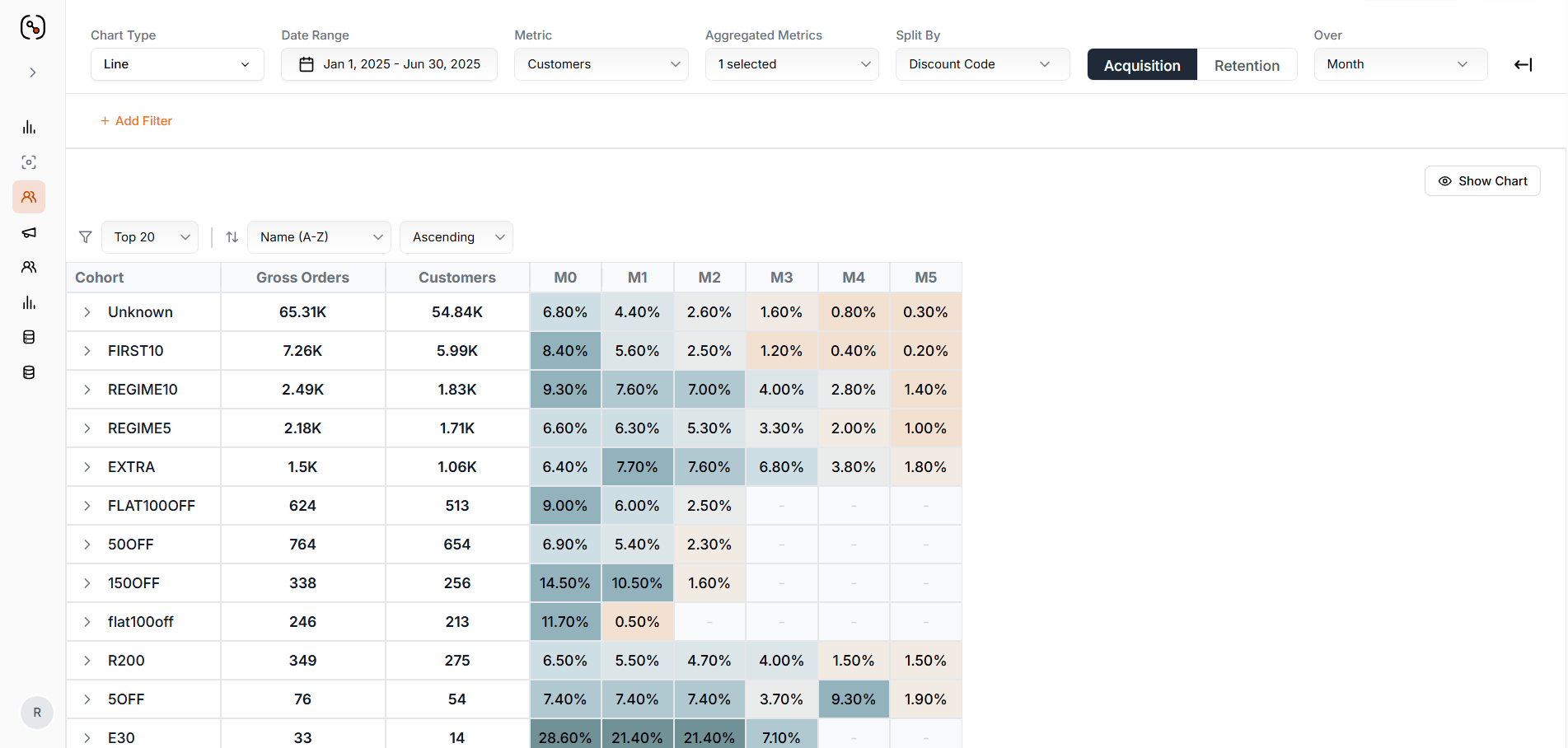Click the 54.84K customers cell
The image size is (1568, 748).
pyautogui.click(x=457, y=312)
